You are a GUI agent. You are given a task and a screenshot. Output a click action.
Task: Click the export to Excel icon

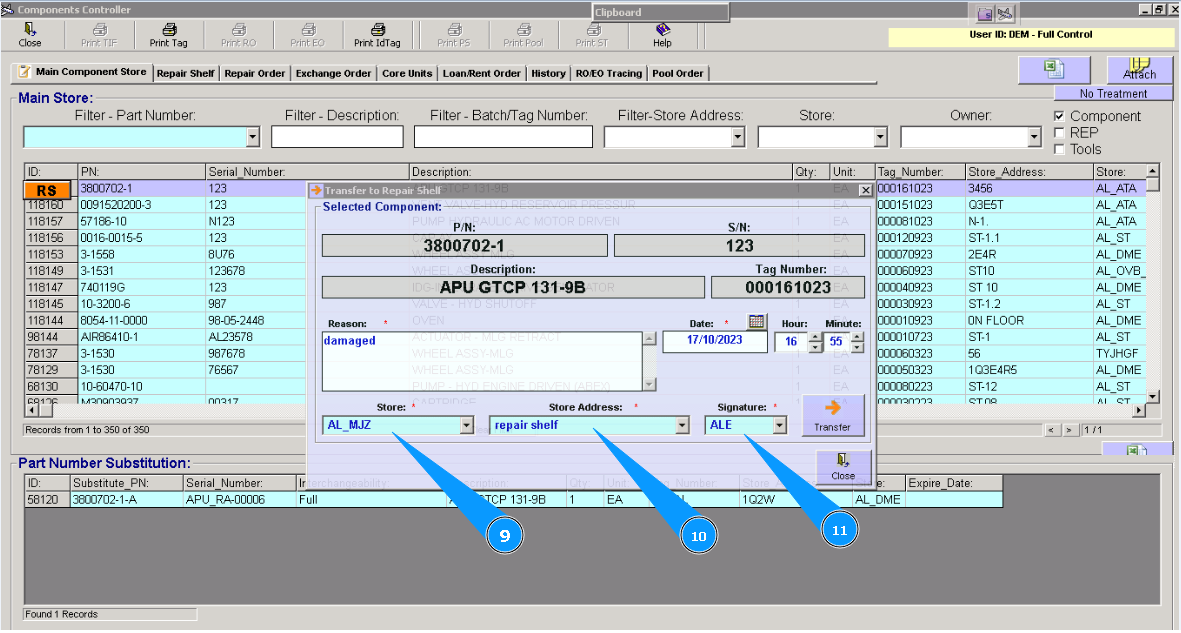(1055, 70)
